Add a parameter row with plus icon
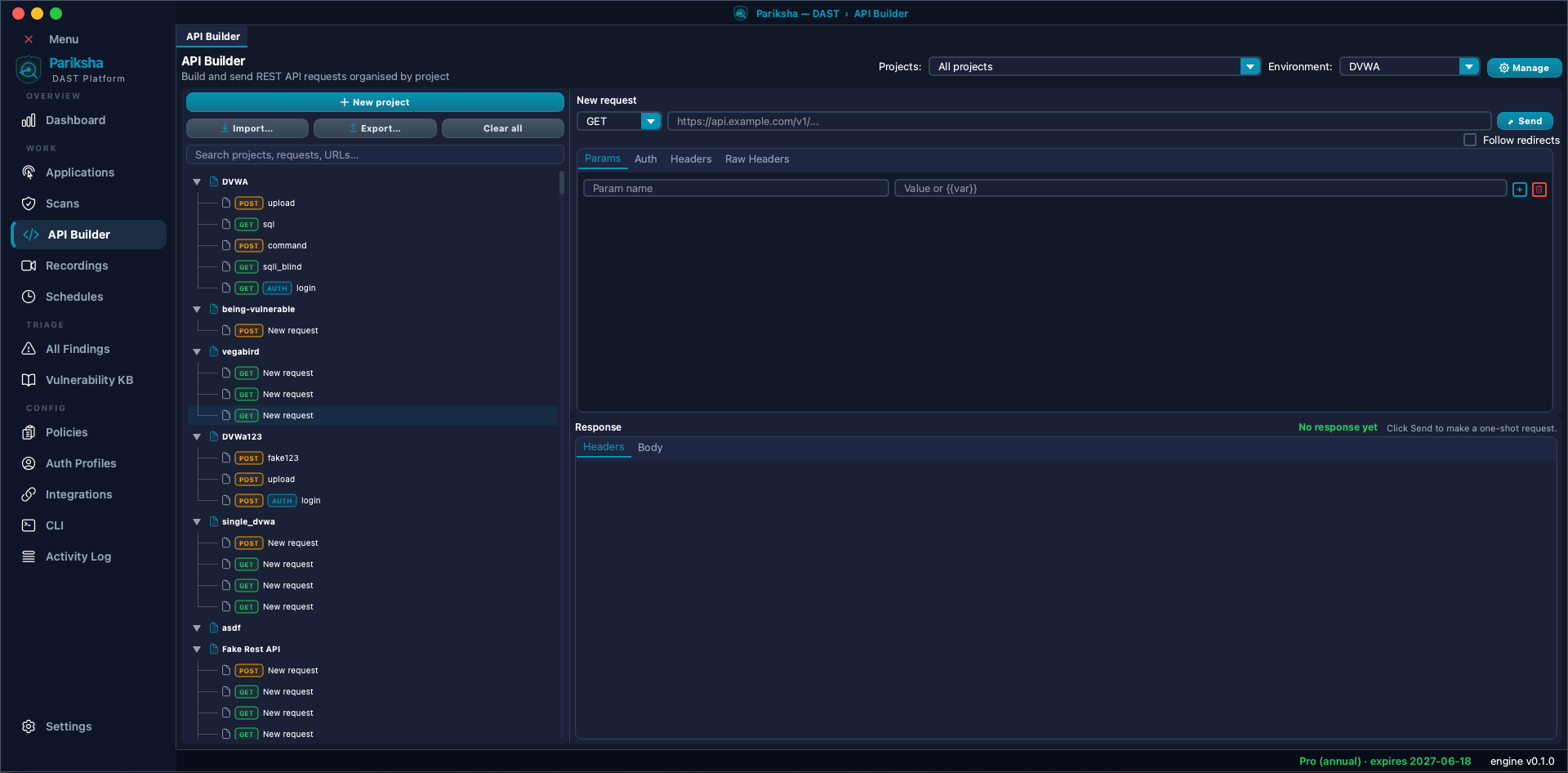Screen dimensions: 1568x773 coord(1520,190)
